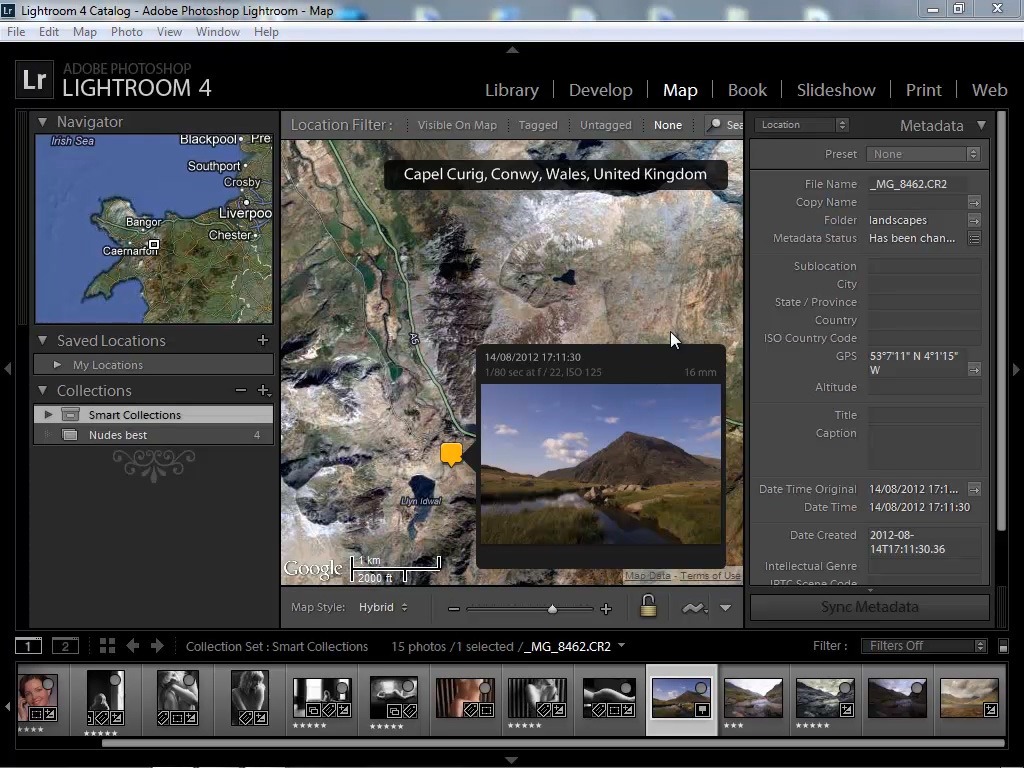Click arrow button next to Folder landscapes
This screenshot has height=768, width=1024.
974,220
